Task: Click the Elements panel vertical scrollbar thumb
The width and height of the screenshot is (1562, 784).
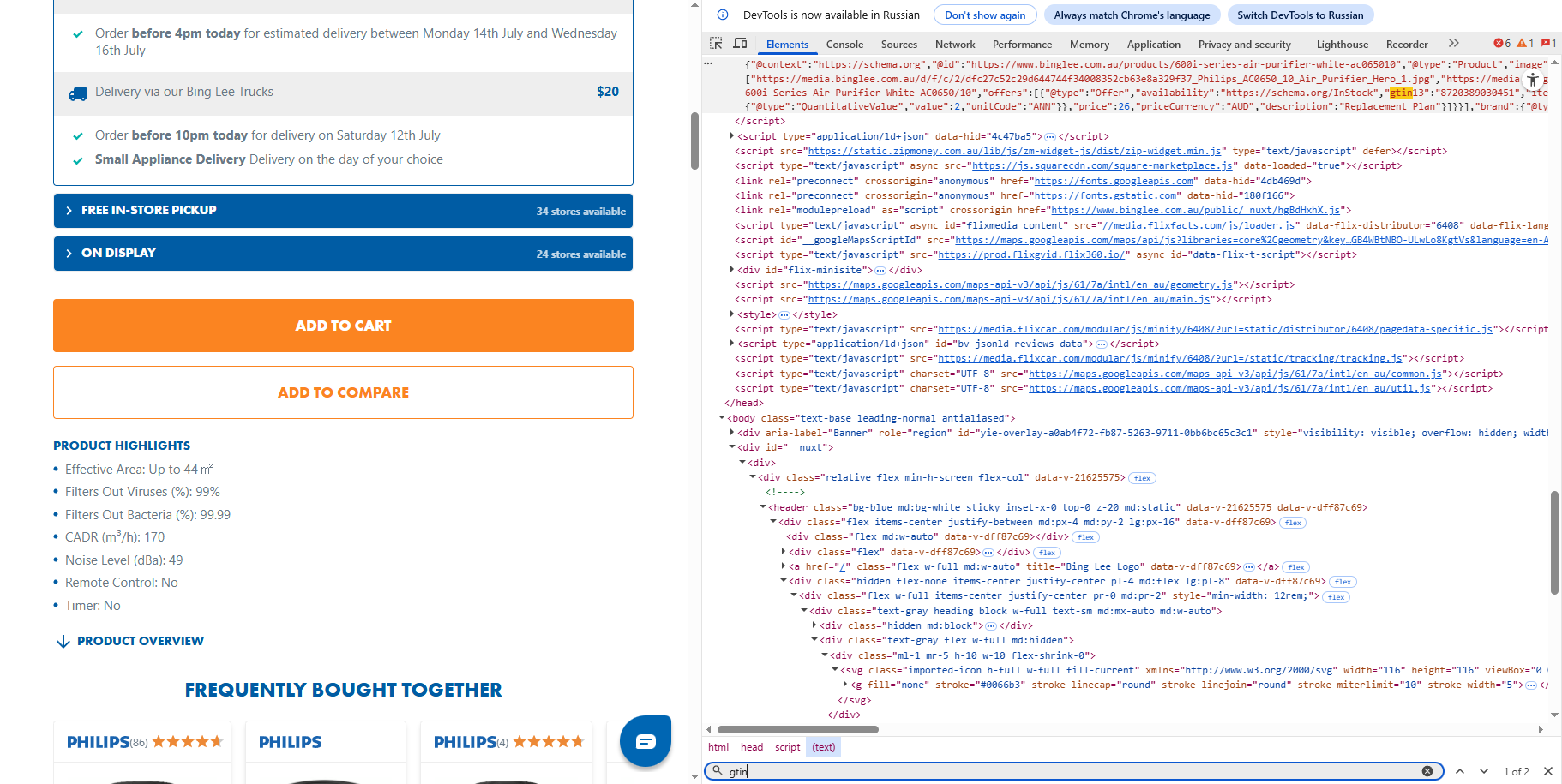Action: click(x=1554, y=542)
